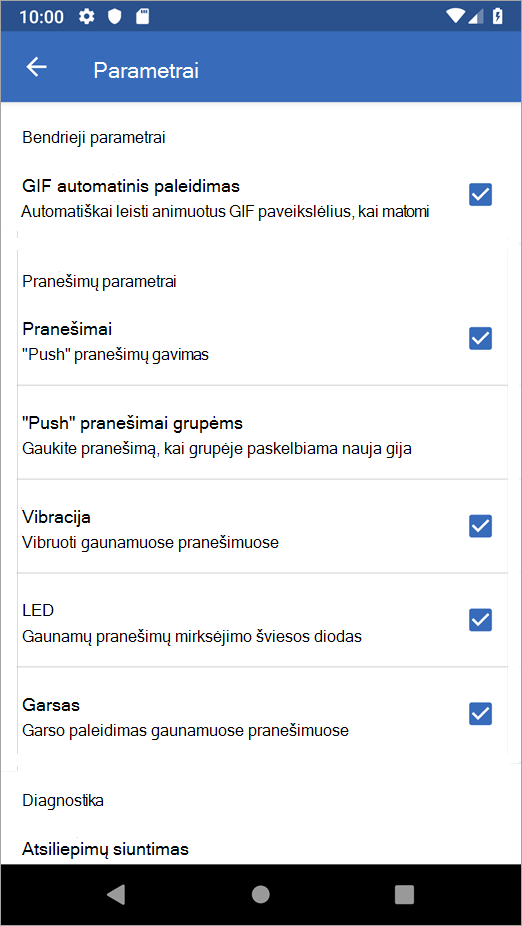This screenshot has height=926, width=522.
Task: Toggle the Pranešimai checkbox
Action: [x=481, y=338]
